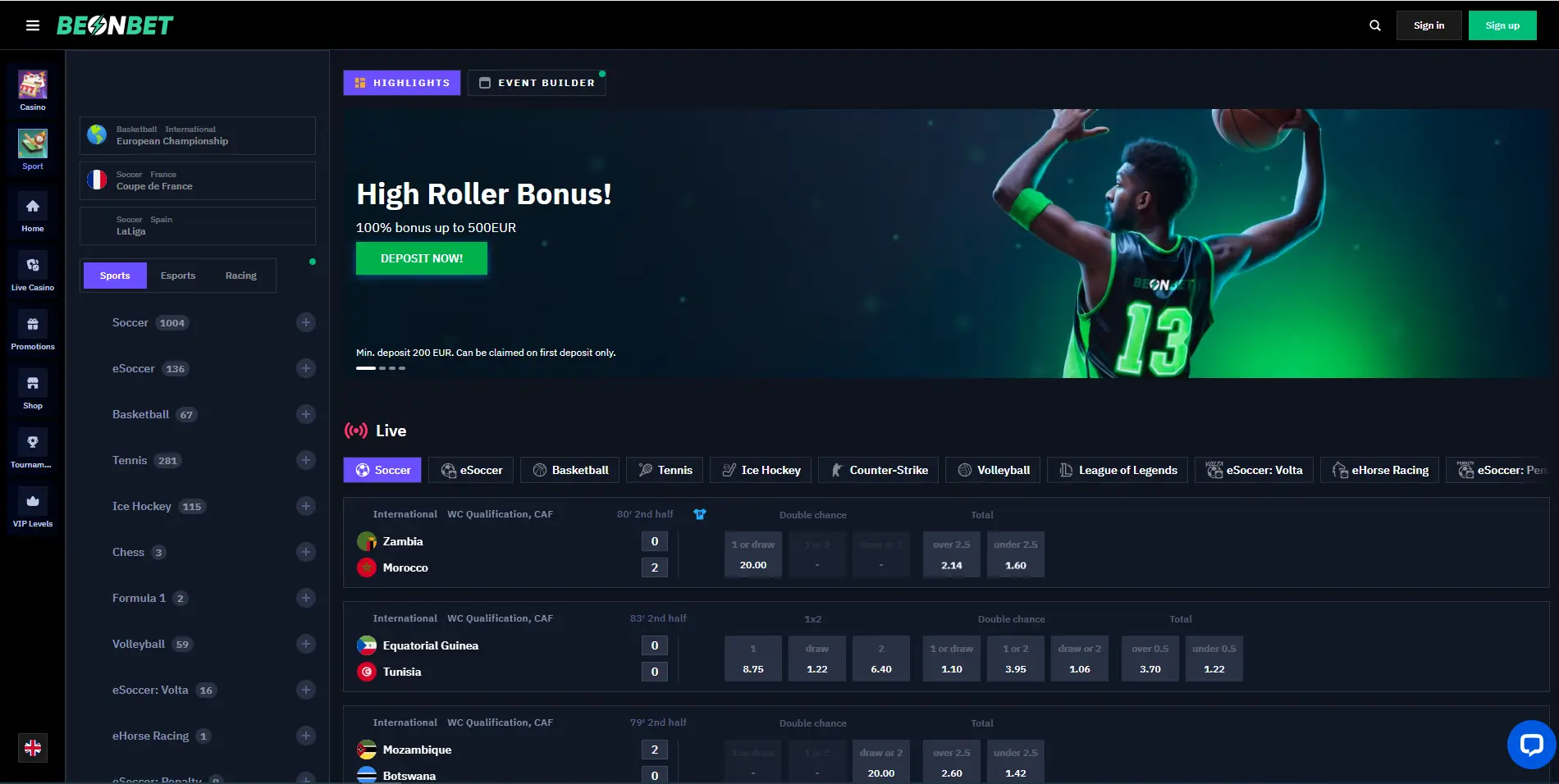Select Soccer live filter

click(x=382, y=470)
